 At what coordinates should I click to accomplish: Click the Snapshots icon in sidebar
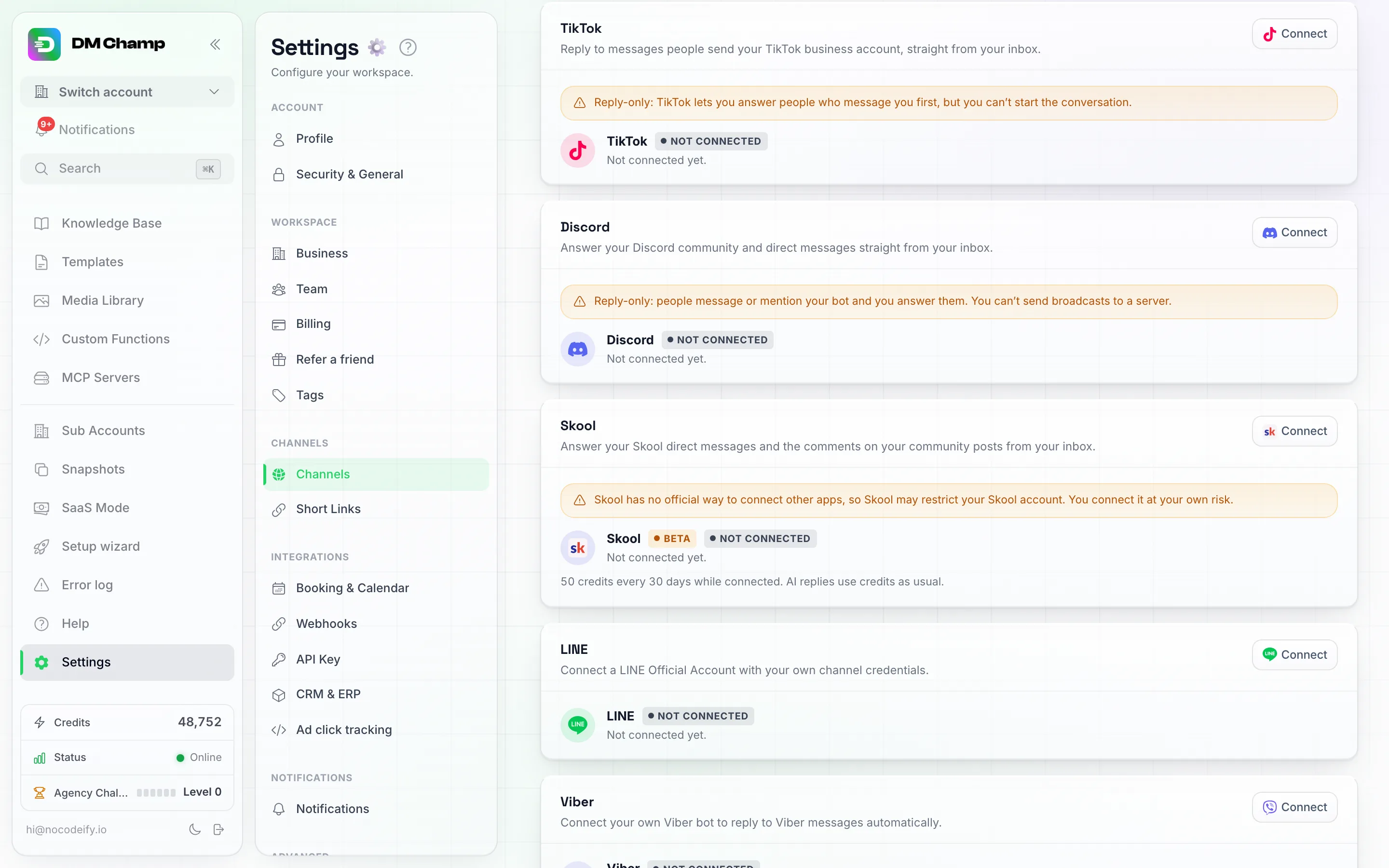pyautogui.click(x=41, y=470)
